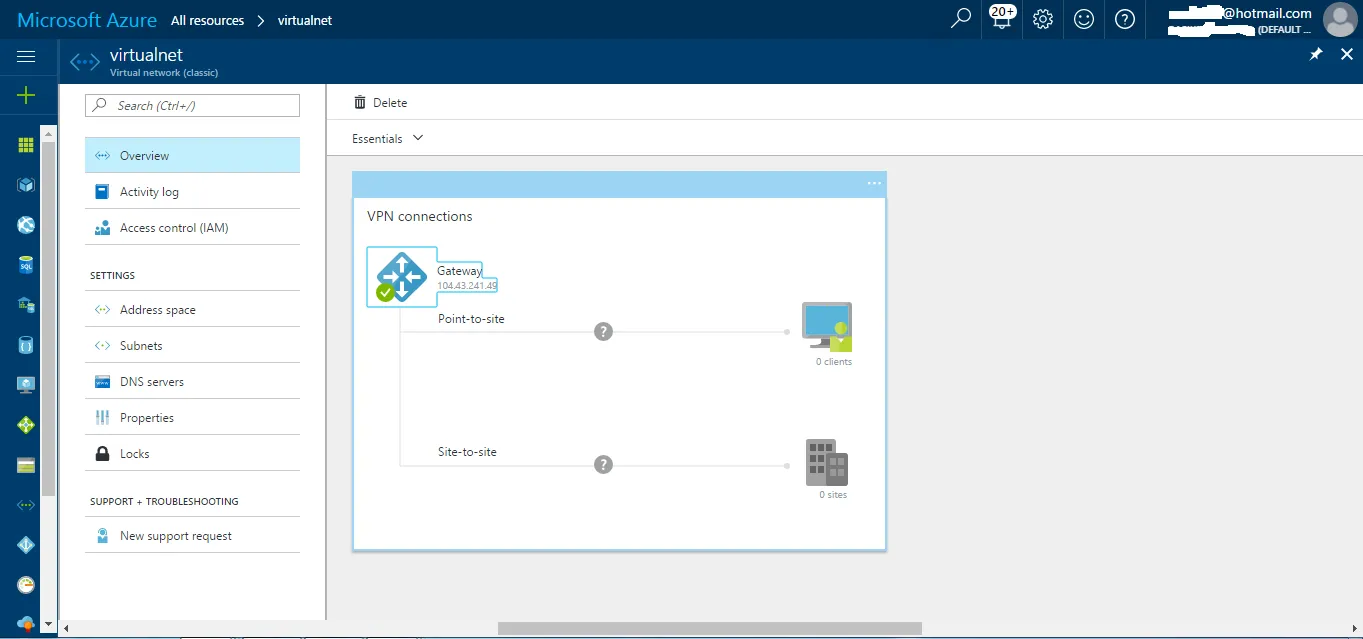The image size is (1363, 639).
Task: Open portal settings gear icon
Action: (1043, 19)
